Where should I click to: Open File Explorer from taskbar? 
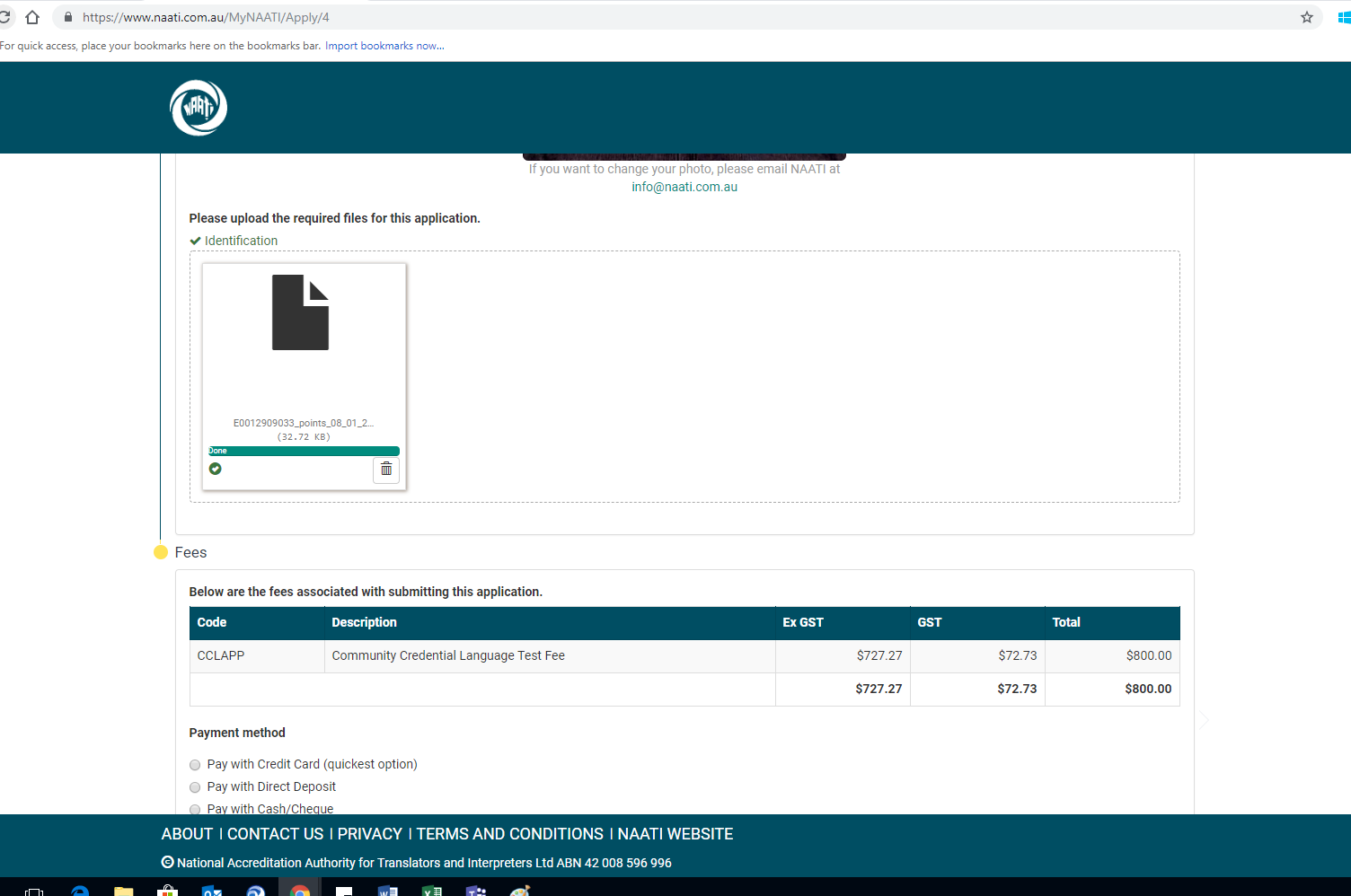tap(124, 891)
